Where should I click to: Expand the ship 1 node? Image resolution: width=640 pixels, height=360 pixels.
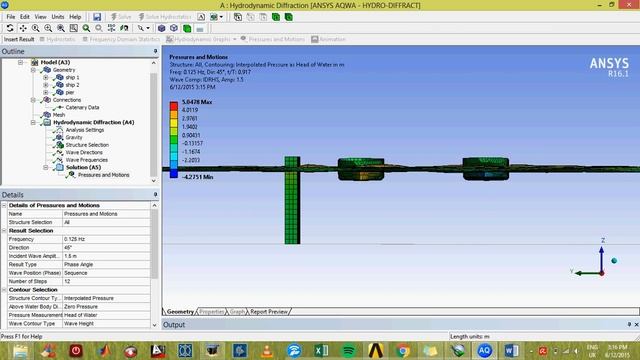(46, 78)
